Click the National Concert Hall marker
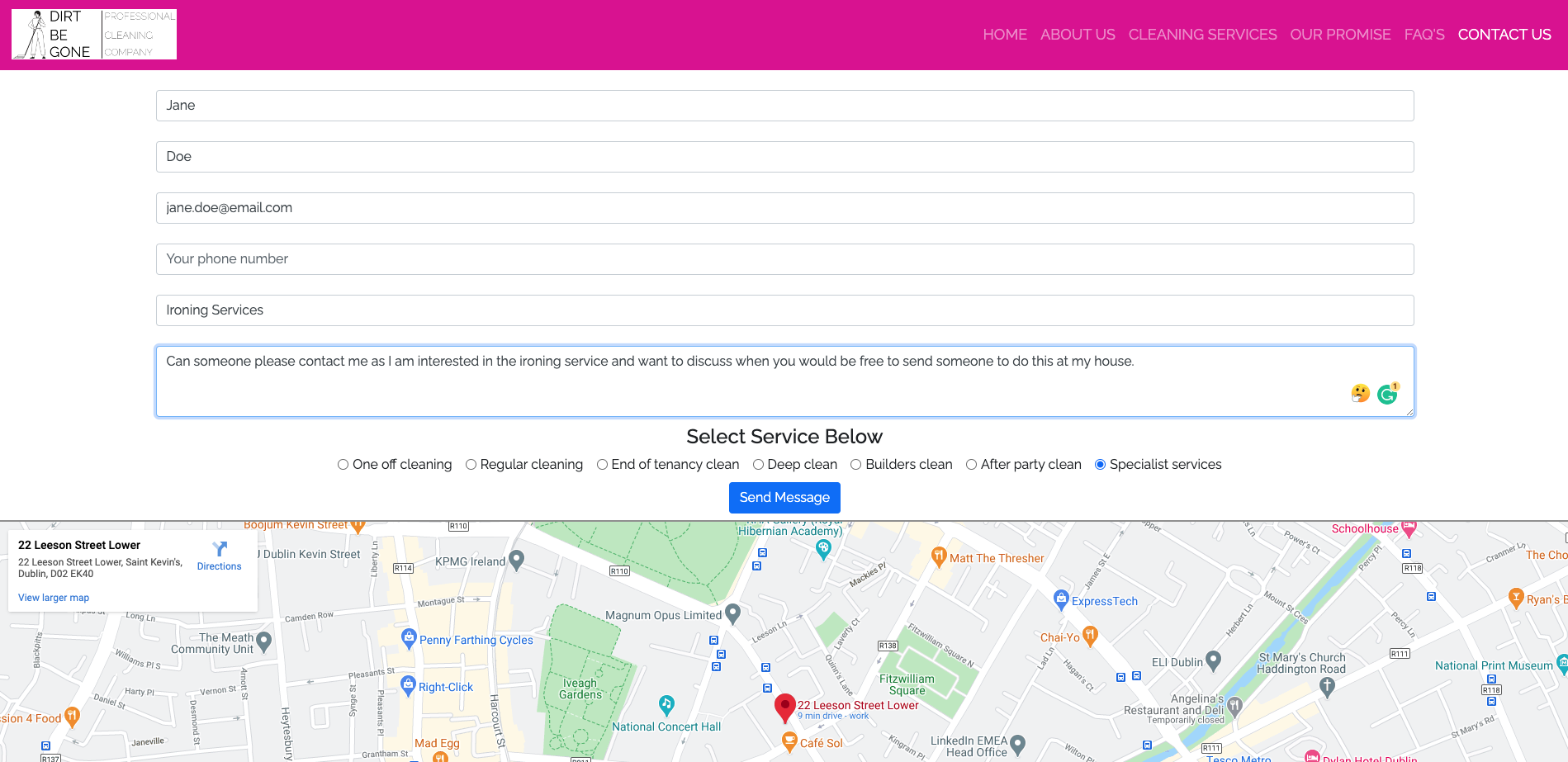This screenshot has width=1568, height=762. coord(666,705)
